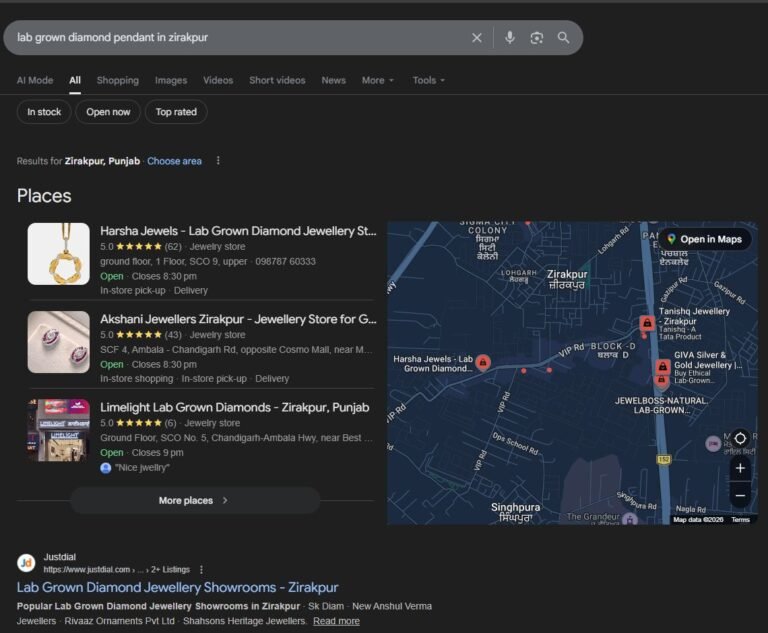Click "Nice jwellry" review snippet

[x=142, y=468]
